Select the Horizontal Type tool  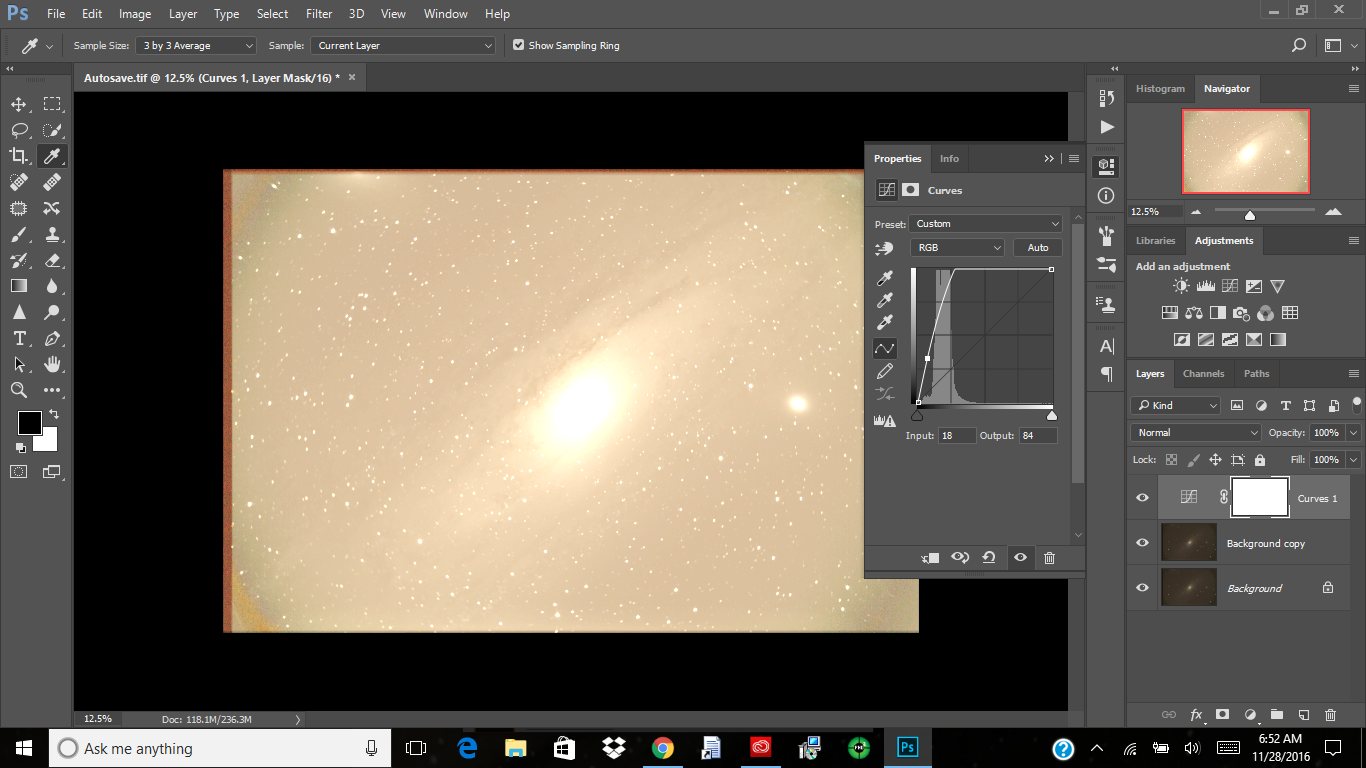point(19,338)
